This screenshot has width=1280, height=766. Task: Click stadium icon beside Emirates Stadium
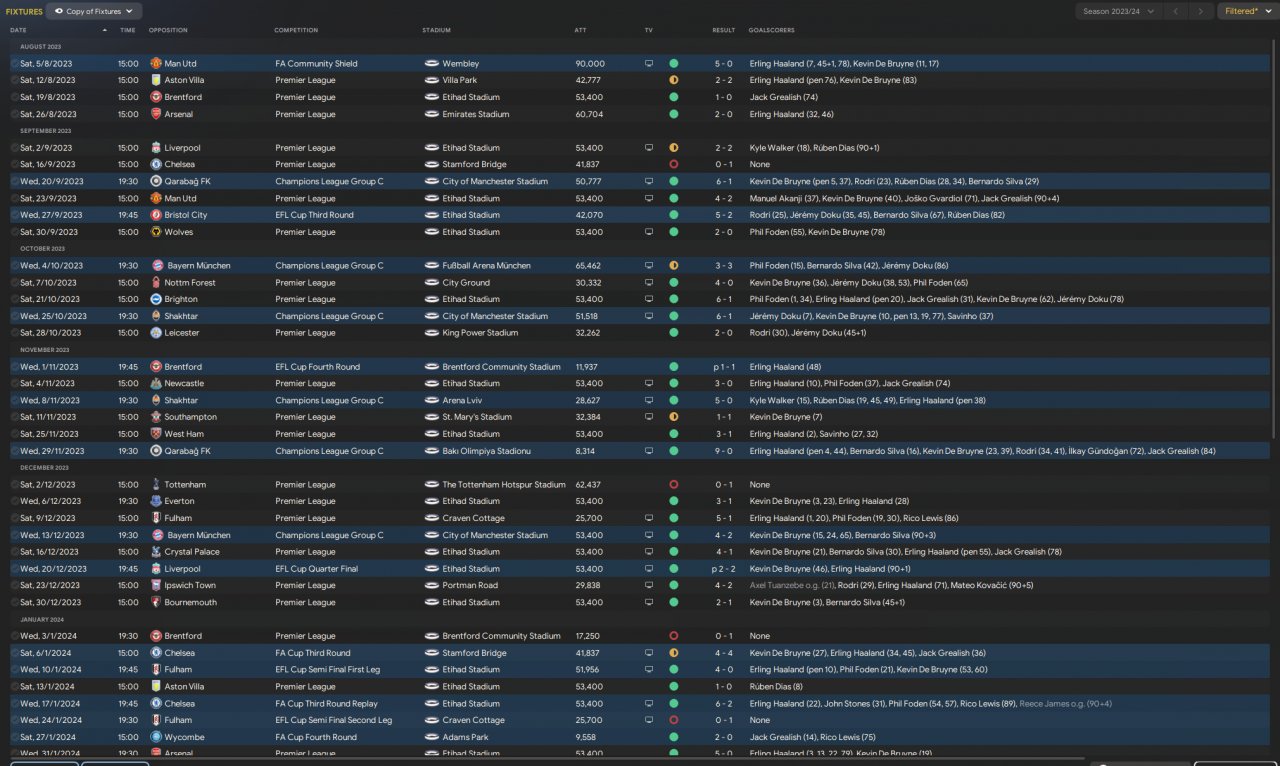click(x=431, y=114)
